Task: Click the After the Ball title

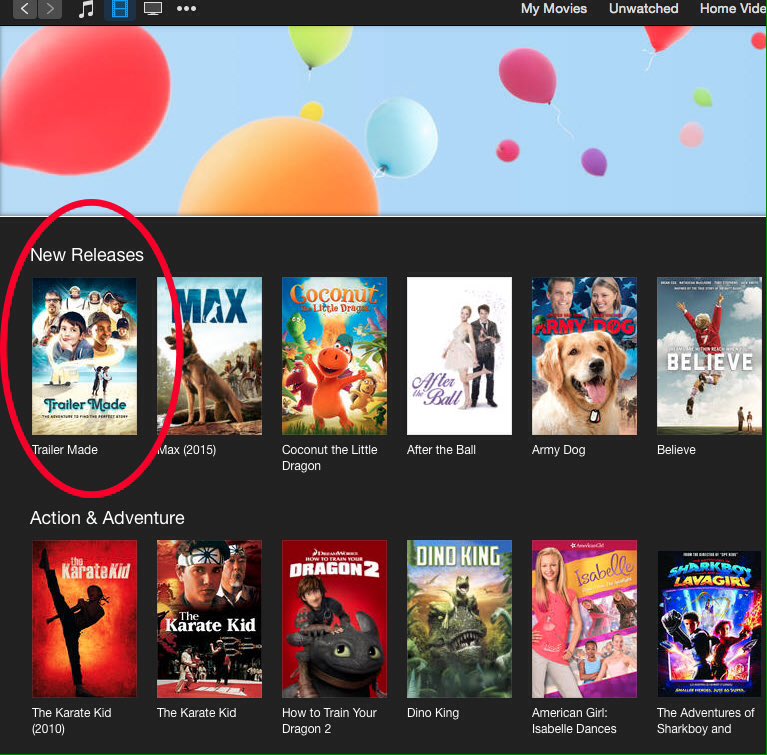Action: (x=441, y=450)
